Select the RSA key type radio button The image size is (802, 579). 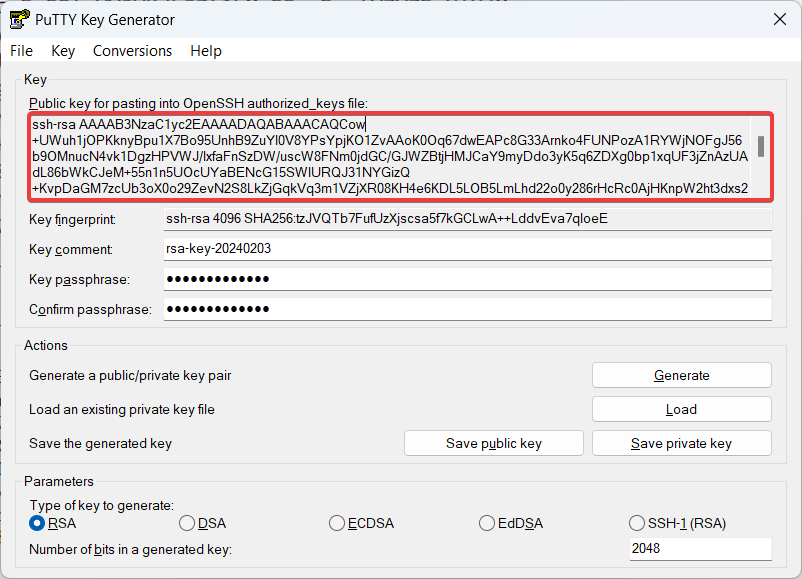(37, 523)
